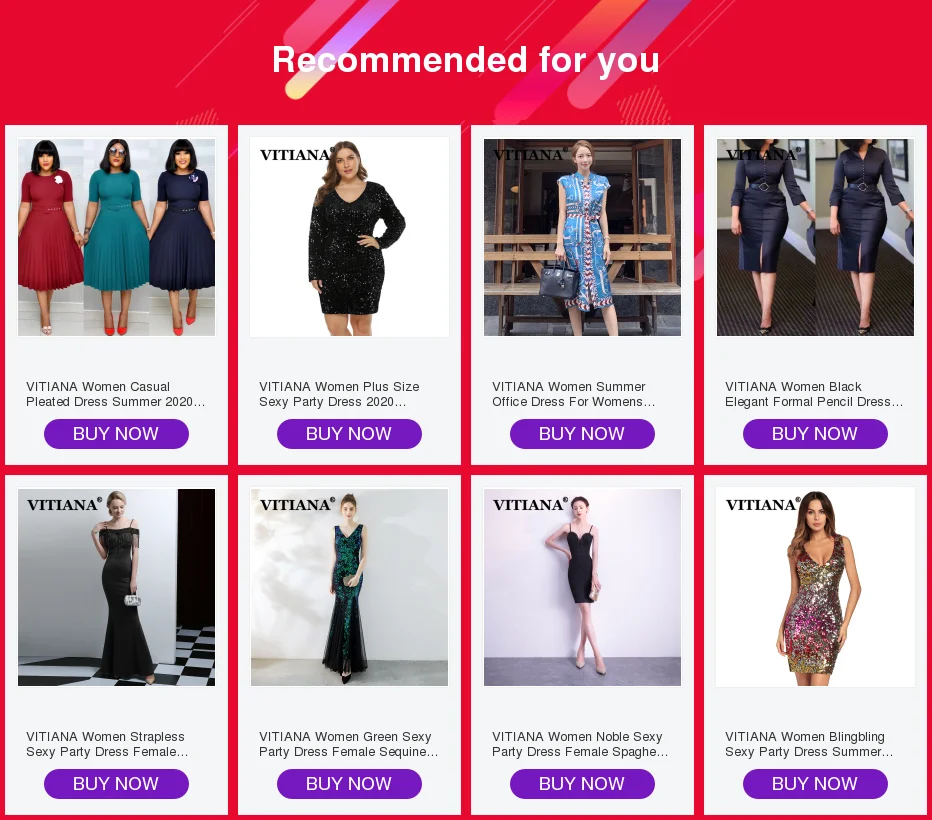View the blue printed summer office dress image
The image size is (932, 820).
tap(582, 237)
